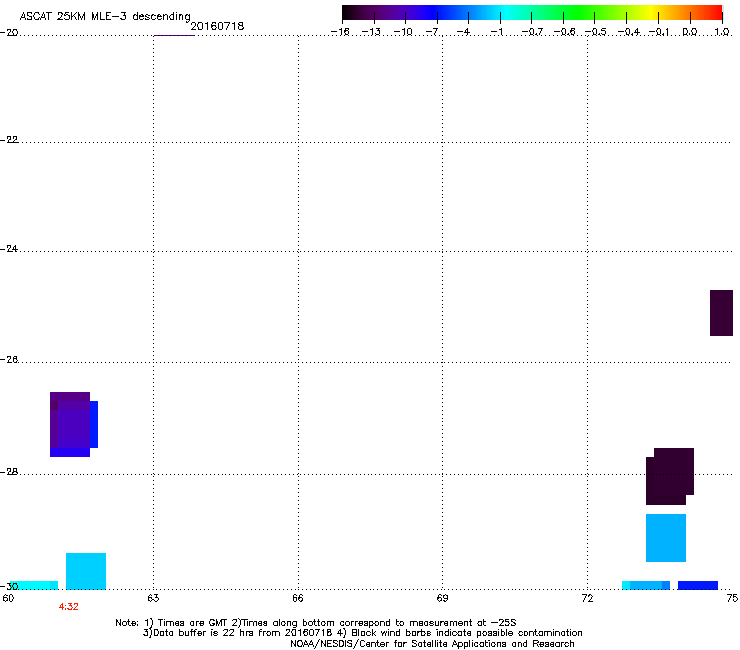The width and height of the screenshot is (740, 650).
Task: Click the -28 latitude axis label
Action: 9,472
